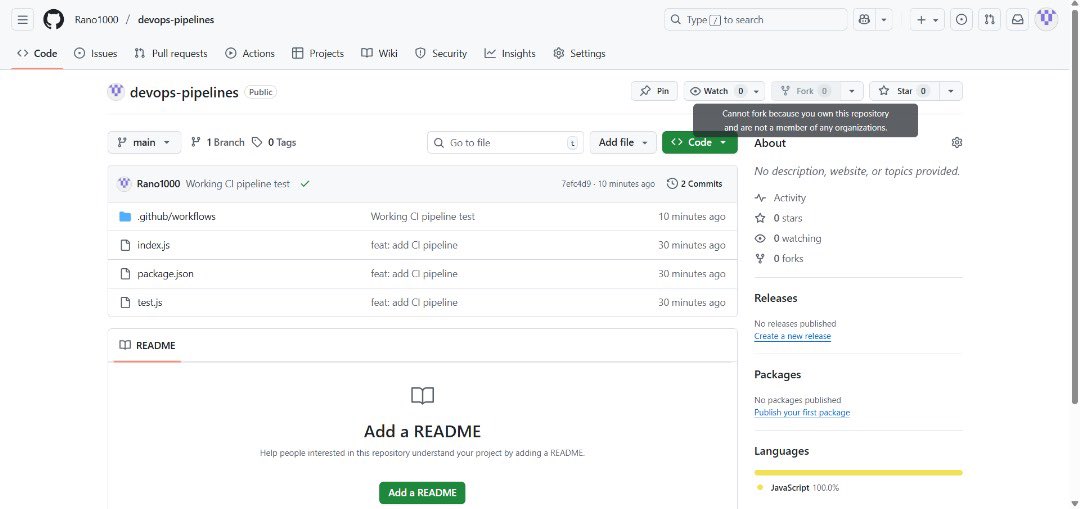Open the index.js file
Screen dimensions: 1080x509
pyautogui.click(x=153, y=245)
